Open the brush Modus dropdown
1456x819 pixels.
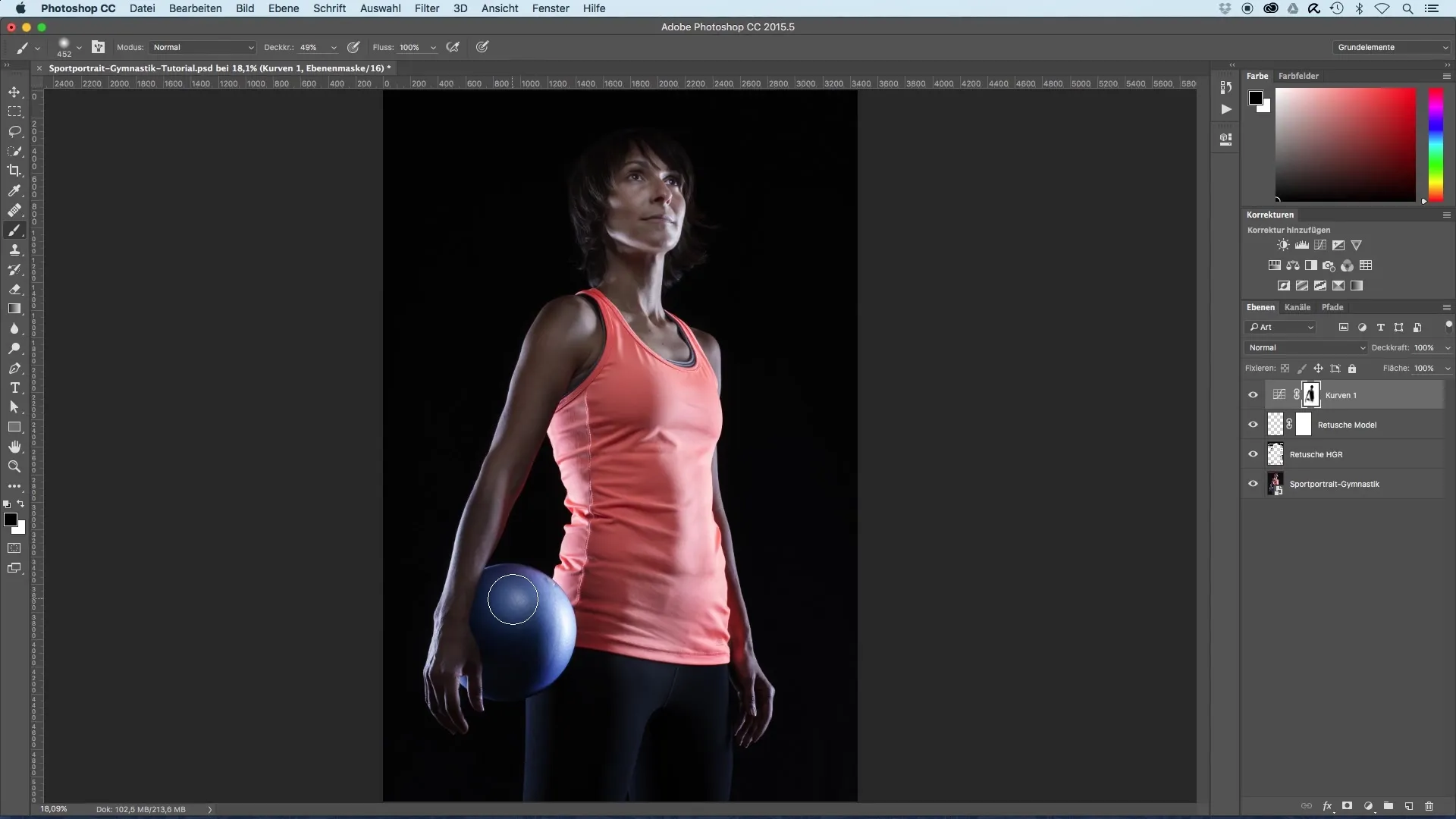[202, 47]
